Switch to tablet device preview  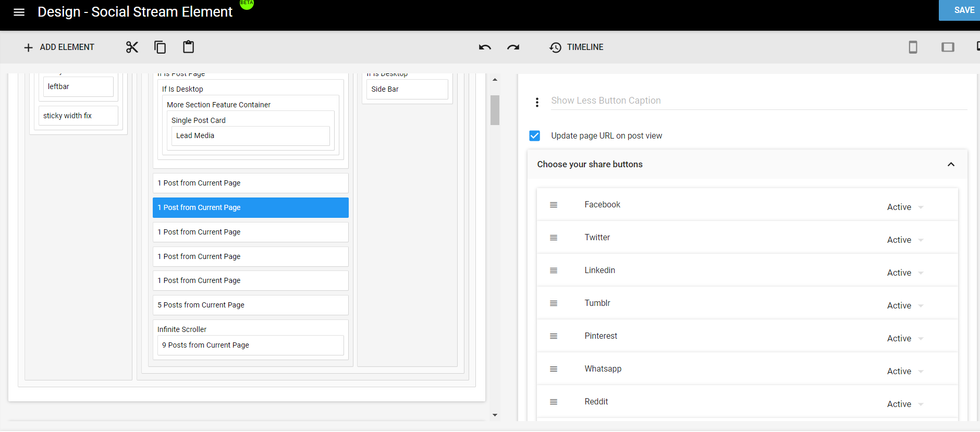pos(947,47)
